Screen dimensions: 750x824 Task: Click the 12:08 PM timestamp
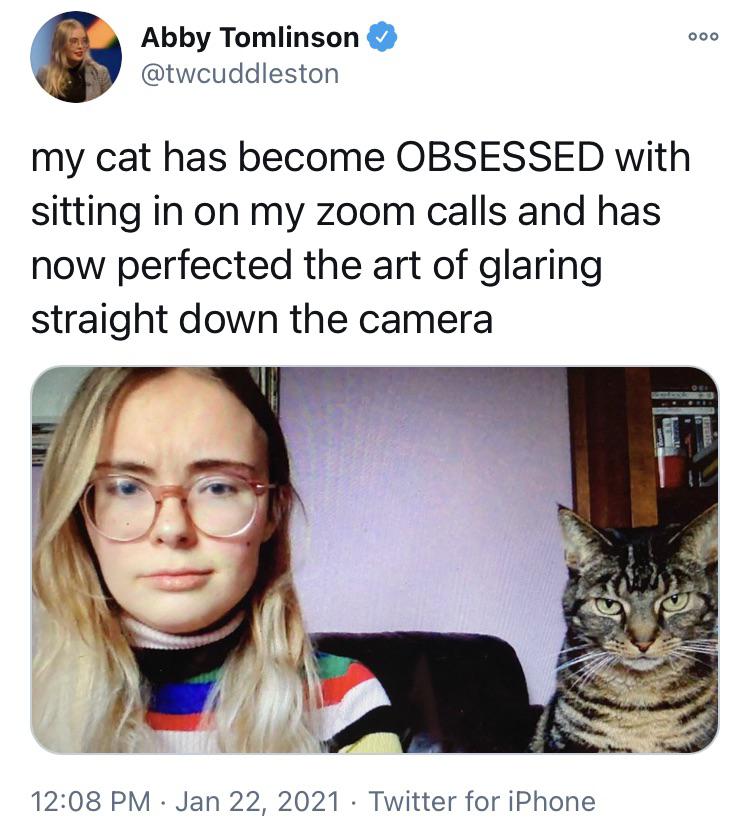(90, 801)
